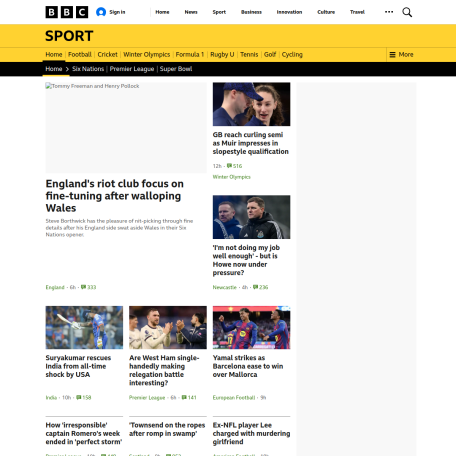Select Winter Olympics in sport navigation
This screenshot has width=456, height=456.
click(147, 54)
